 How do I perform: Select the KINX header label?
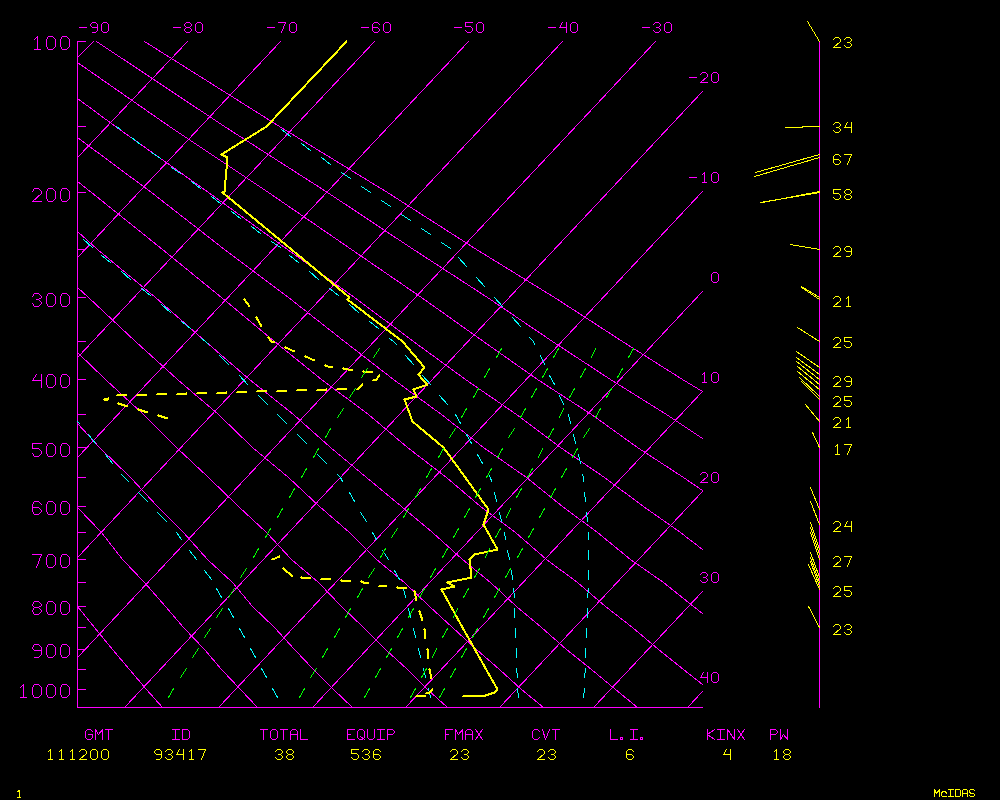725,735
